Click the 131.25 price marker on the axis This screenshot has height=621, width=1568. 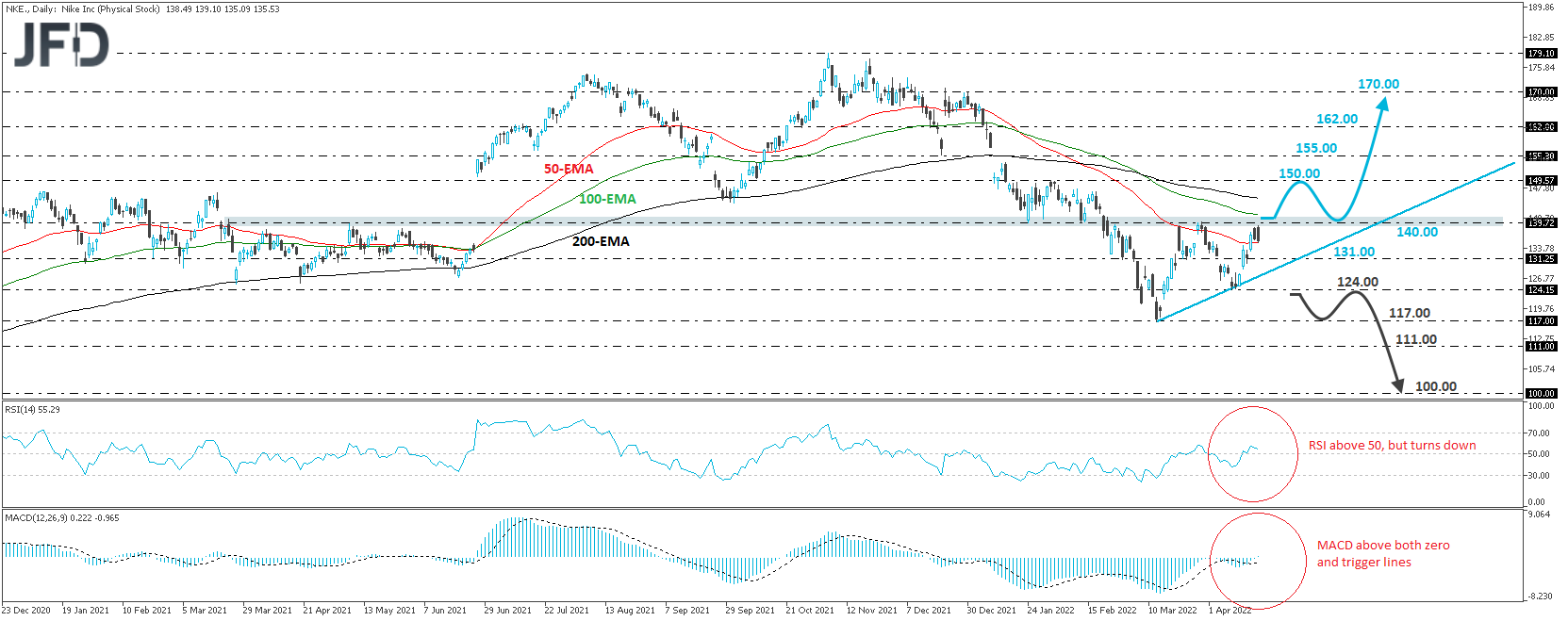(x=1542, y=259)
